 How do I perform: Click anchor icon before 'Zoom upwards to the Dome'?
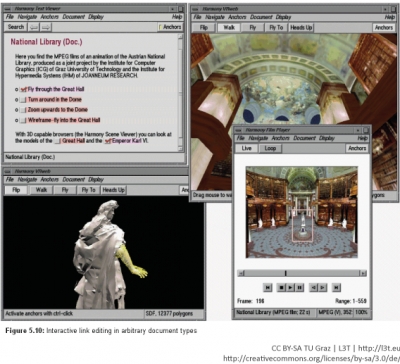23,110
